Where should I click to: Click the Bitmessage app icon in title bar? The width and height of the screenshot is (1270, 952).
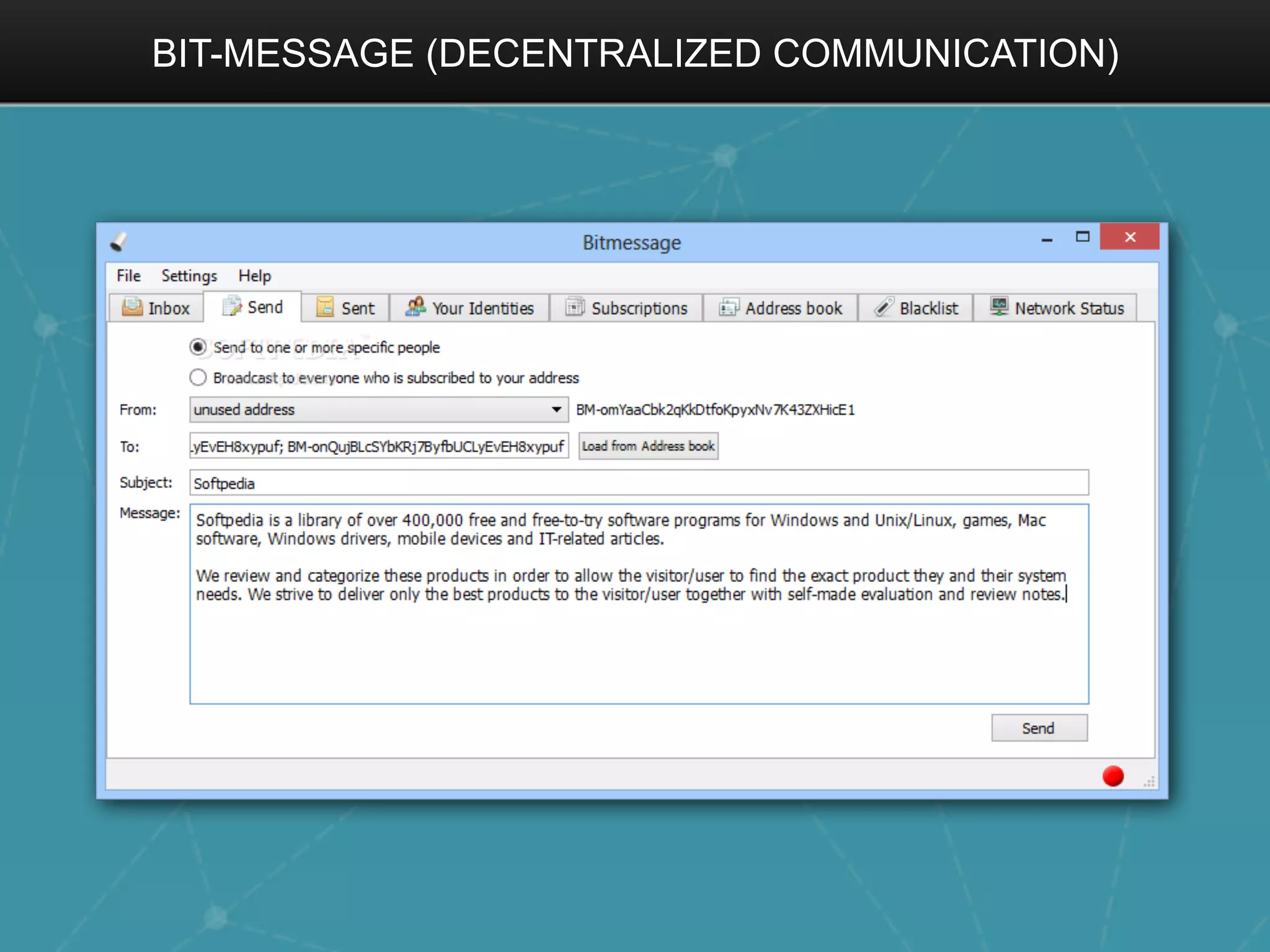pos(119,242)
